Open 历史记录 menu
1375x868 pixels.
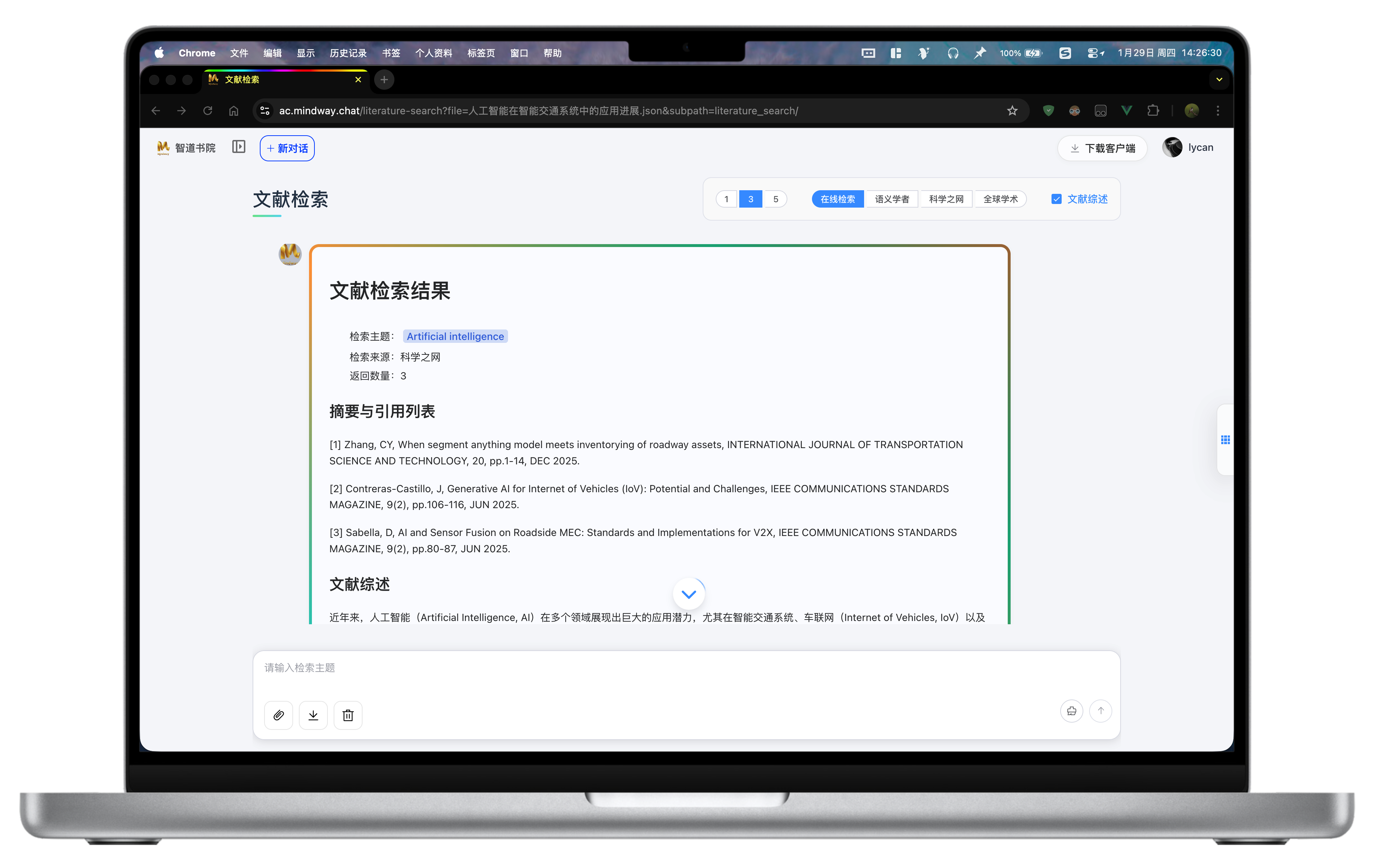pyautogui.click(x=348, y=53)
